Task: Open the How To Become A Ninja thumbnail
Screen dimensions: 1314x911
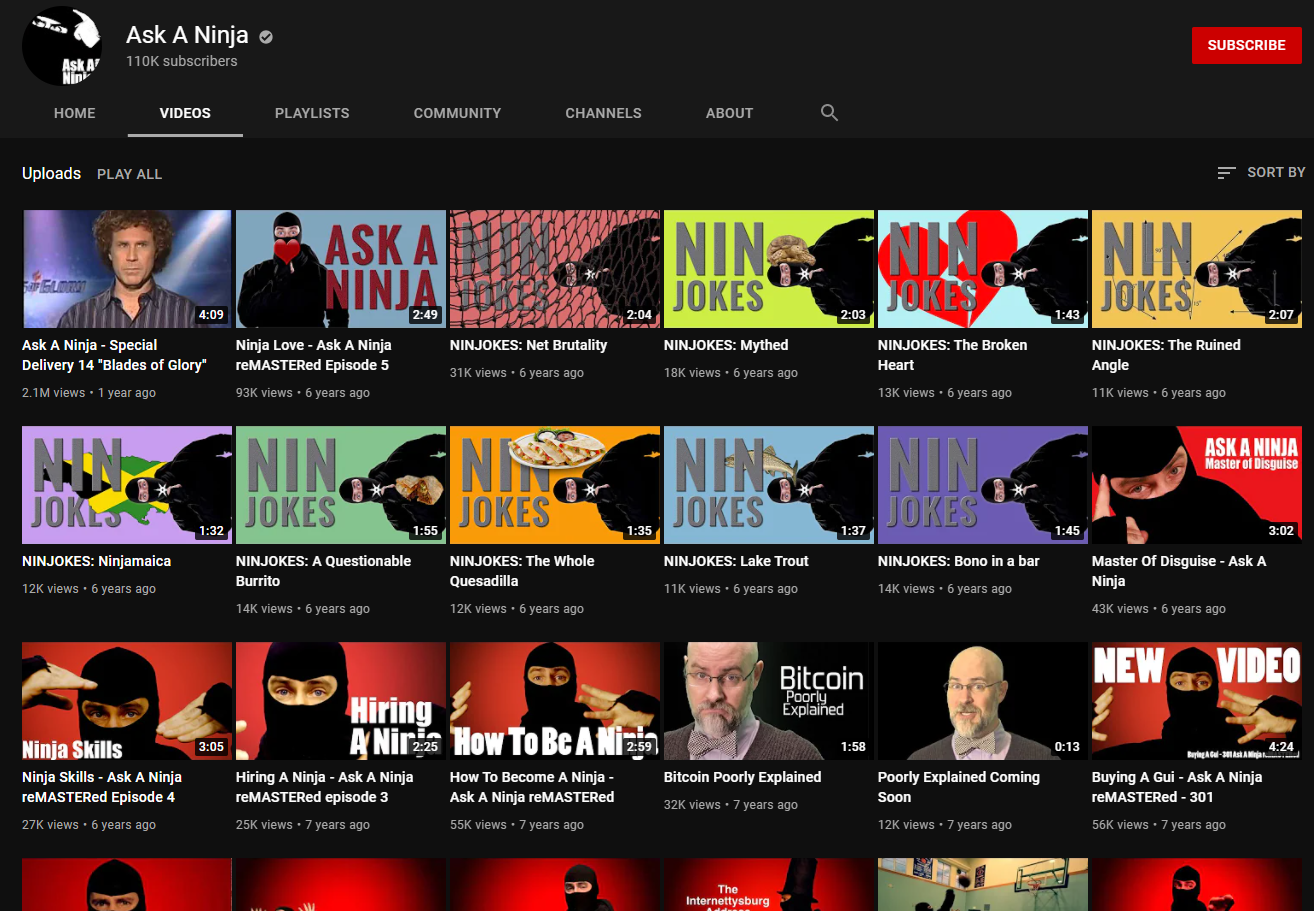Action: point(555,701)
